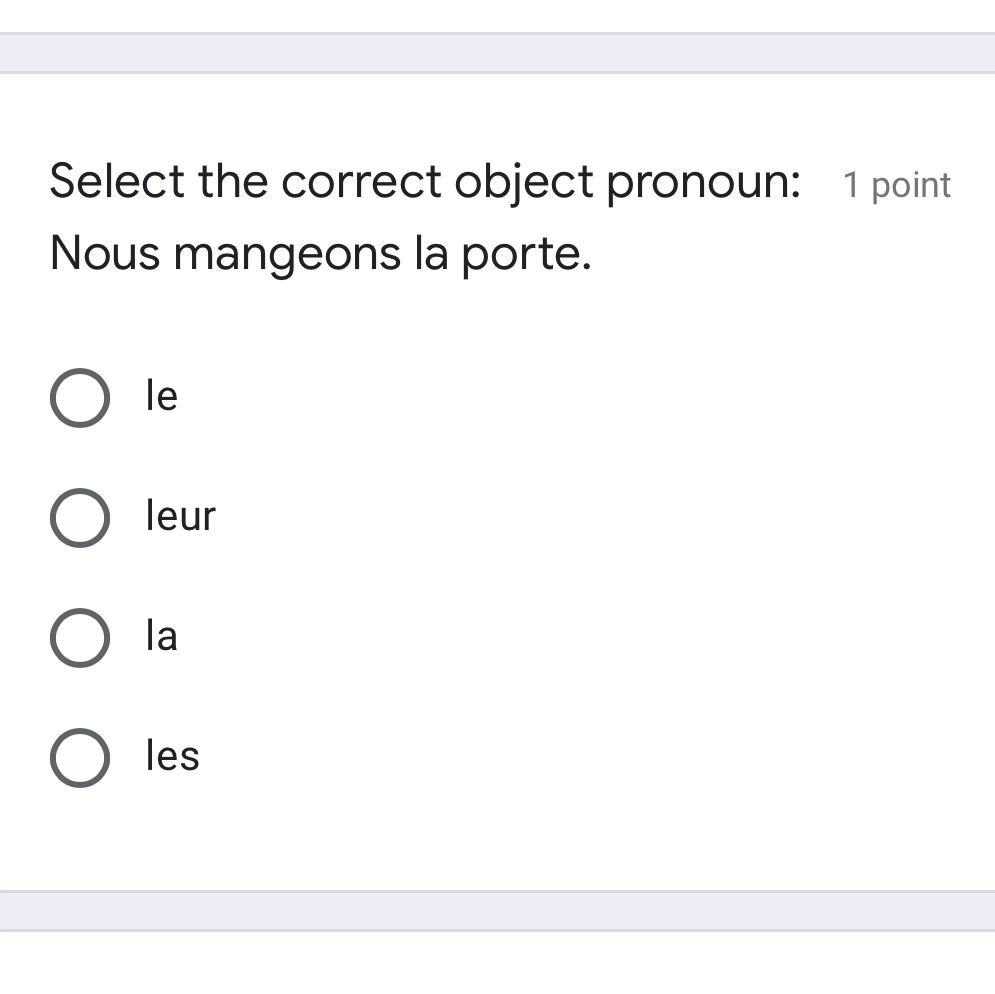This screenshot has width=995, height=994.
Task: Pick the "les" radio button
Action: click(x=80, y=758)
